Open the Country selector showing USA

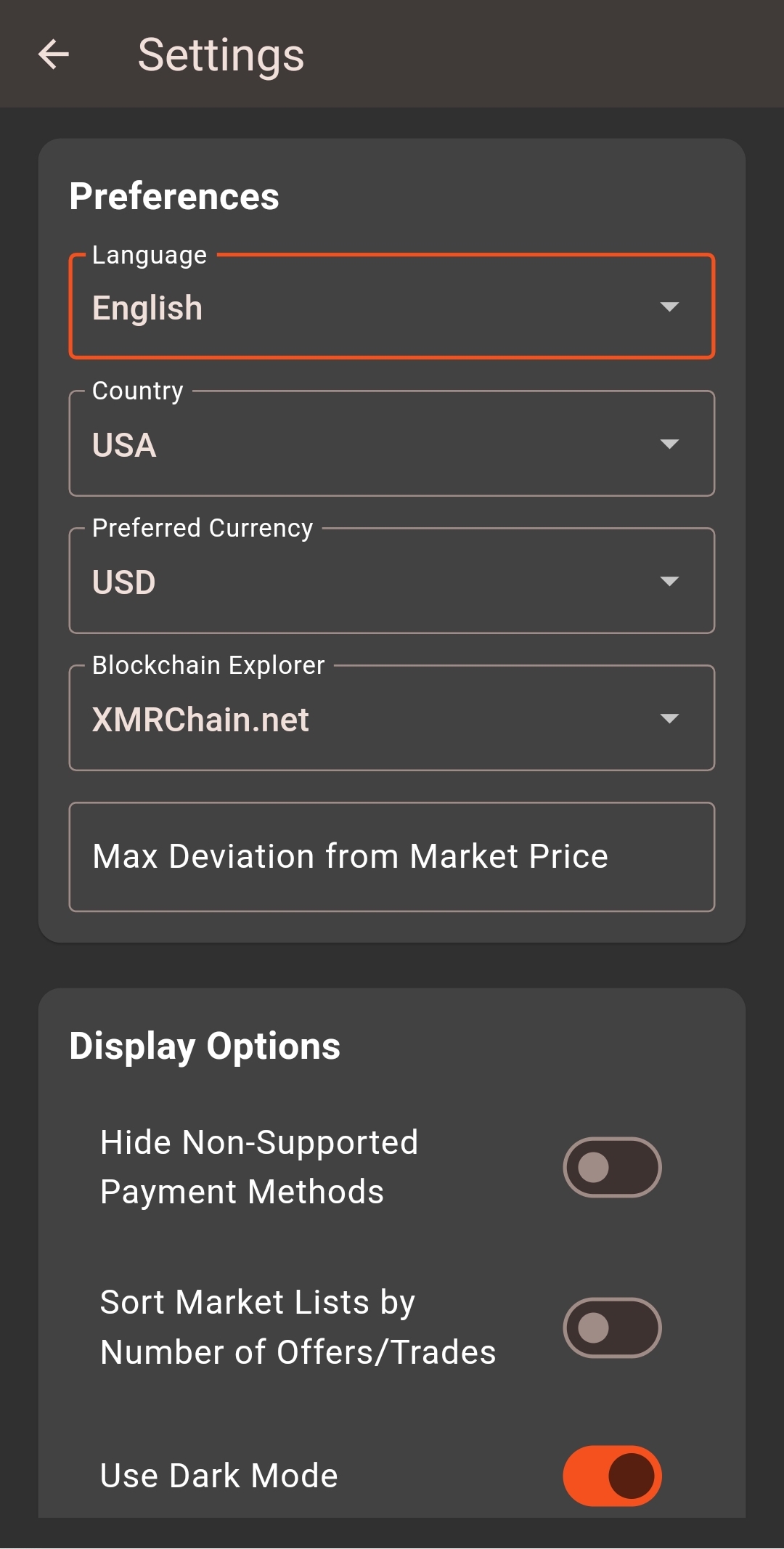tap(363, 444)
